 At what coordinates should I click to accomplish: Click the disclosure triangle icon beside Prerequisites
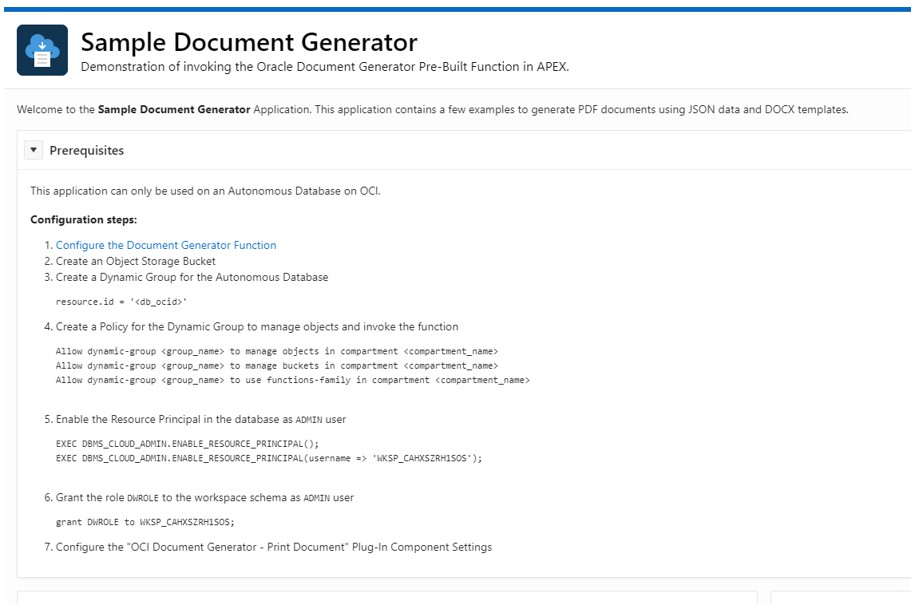[x=33, y=149]
